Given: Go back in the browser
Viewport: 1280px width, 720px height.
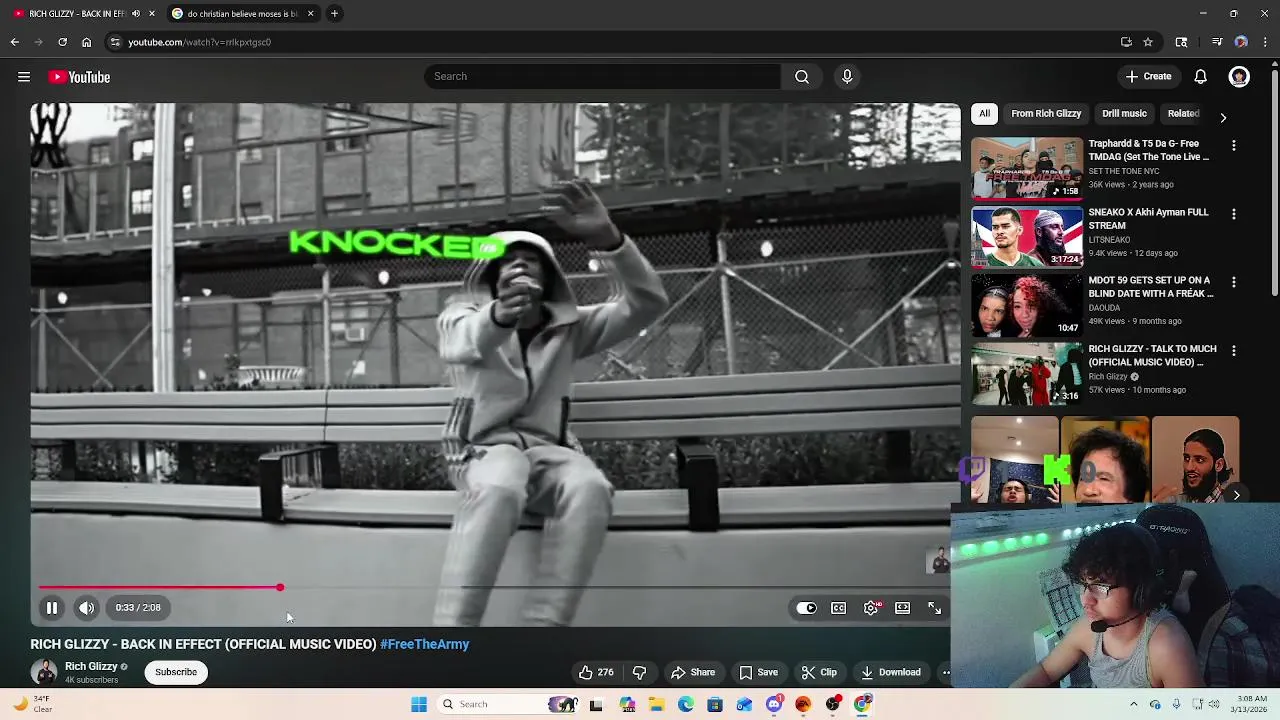Looking at the screenshot, I should click(x=15, y=42).
